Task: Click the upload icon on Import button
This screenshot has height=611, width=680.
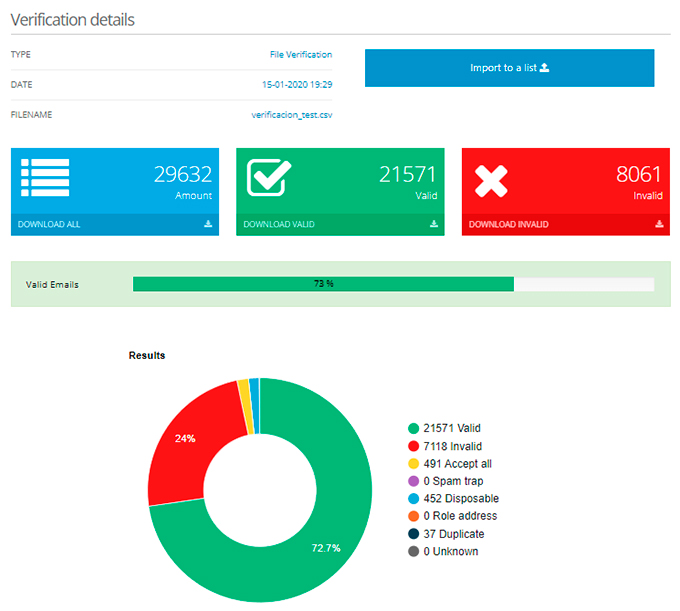Action: click(545, 68)
